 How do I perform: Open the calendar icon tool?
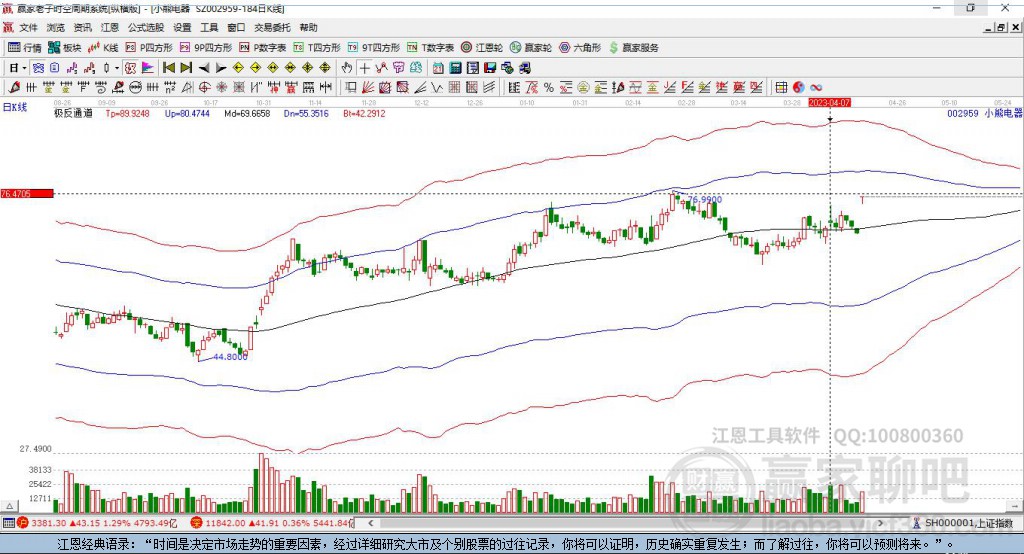pos(438,68)
